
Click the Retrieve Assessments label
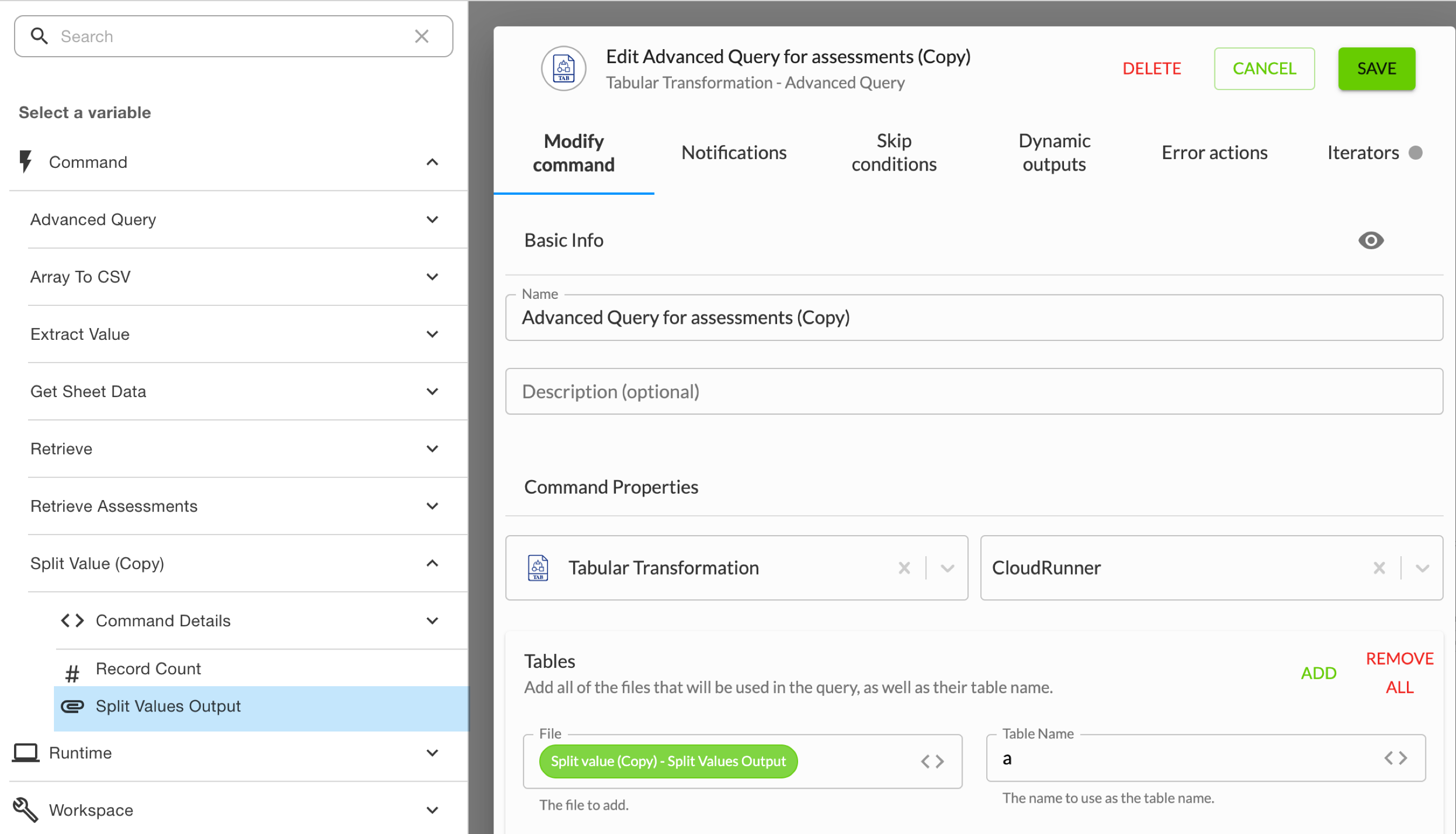[x=114, y=507]
